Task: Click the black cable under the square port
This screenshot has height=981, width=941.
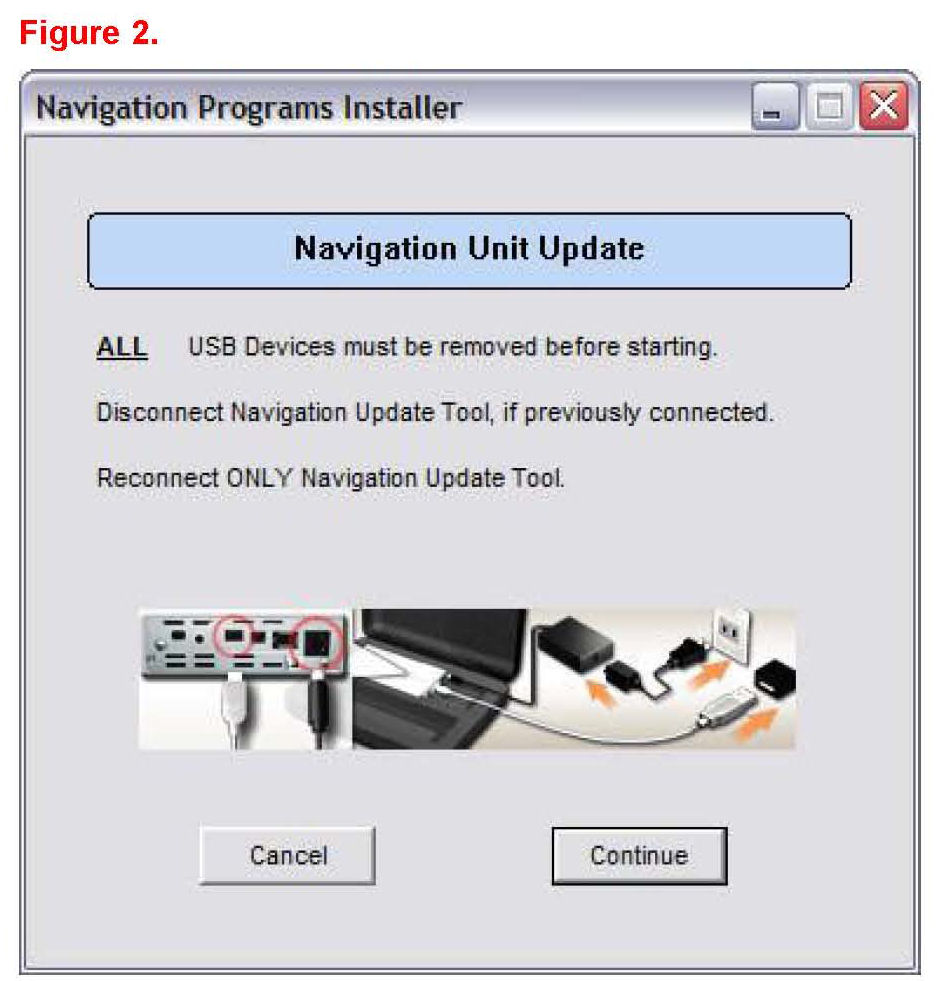Action: (x=318, y=710)
